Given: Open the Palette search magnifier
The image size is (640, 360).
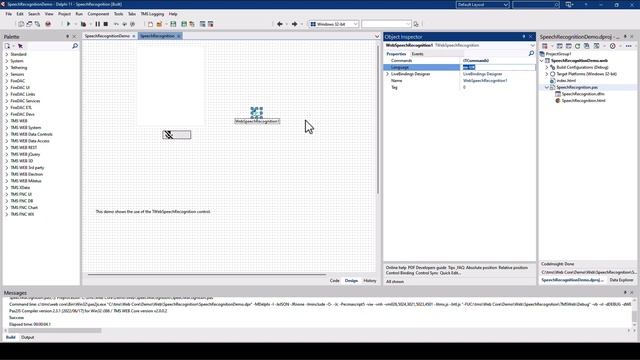Looking at the screenshot, I should [x=75, y=46].
